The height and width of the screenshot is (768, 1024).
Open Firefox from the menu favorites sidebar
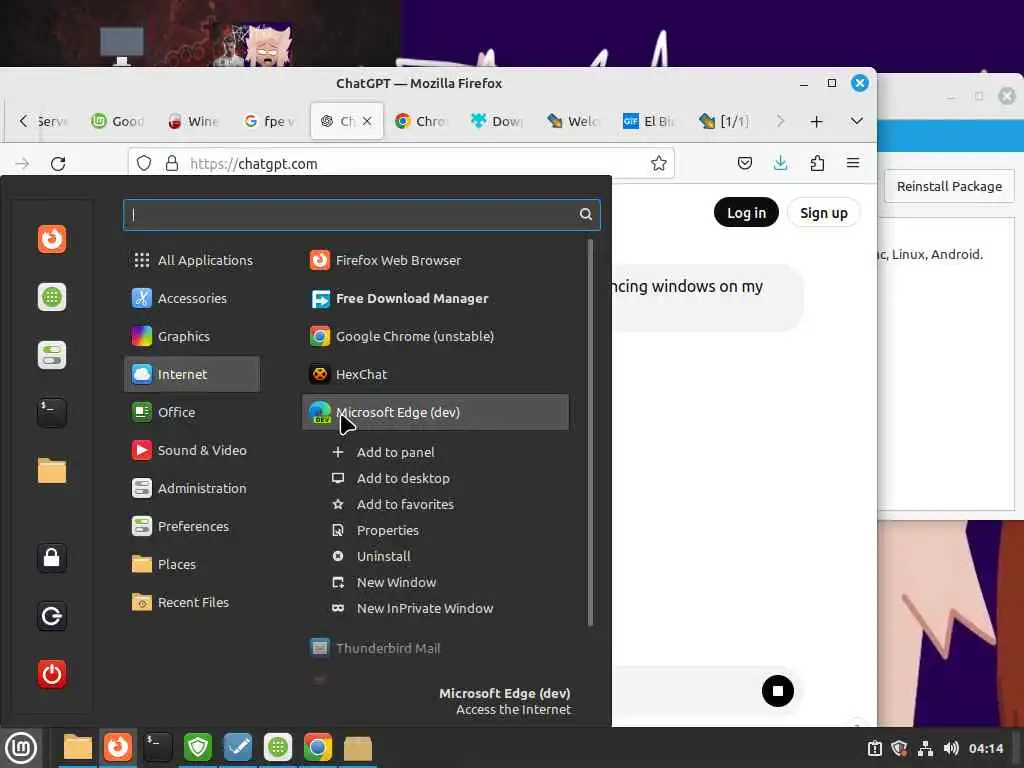point(52,239)
